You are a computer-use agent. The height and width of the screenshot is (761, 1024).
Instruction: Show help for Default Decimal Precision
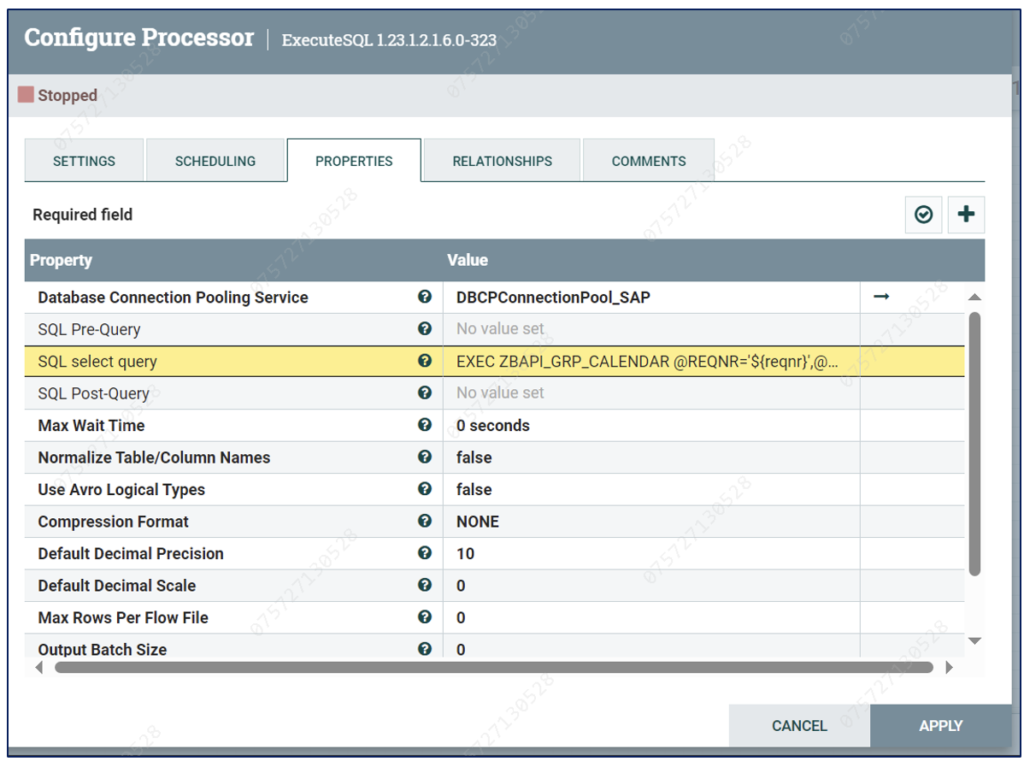click(424, 553)
